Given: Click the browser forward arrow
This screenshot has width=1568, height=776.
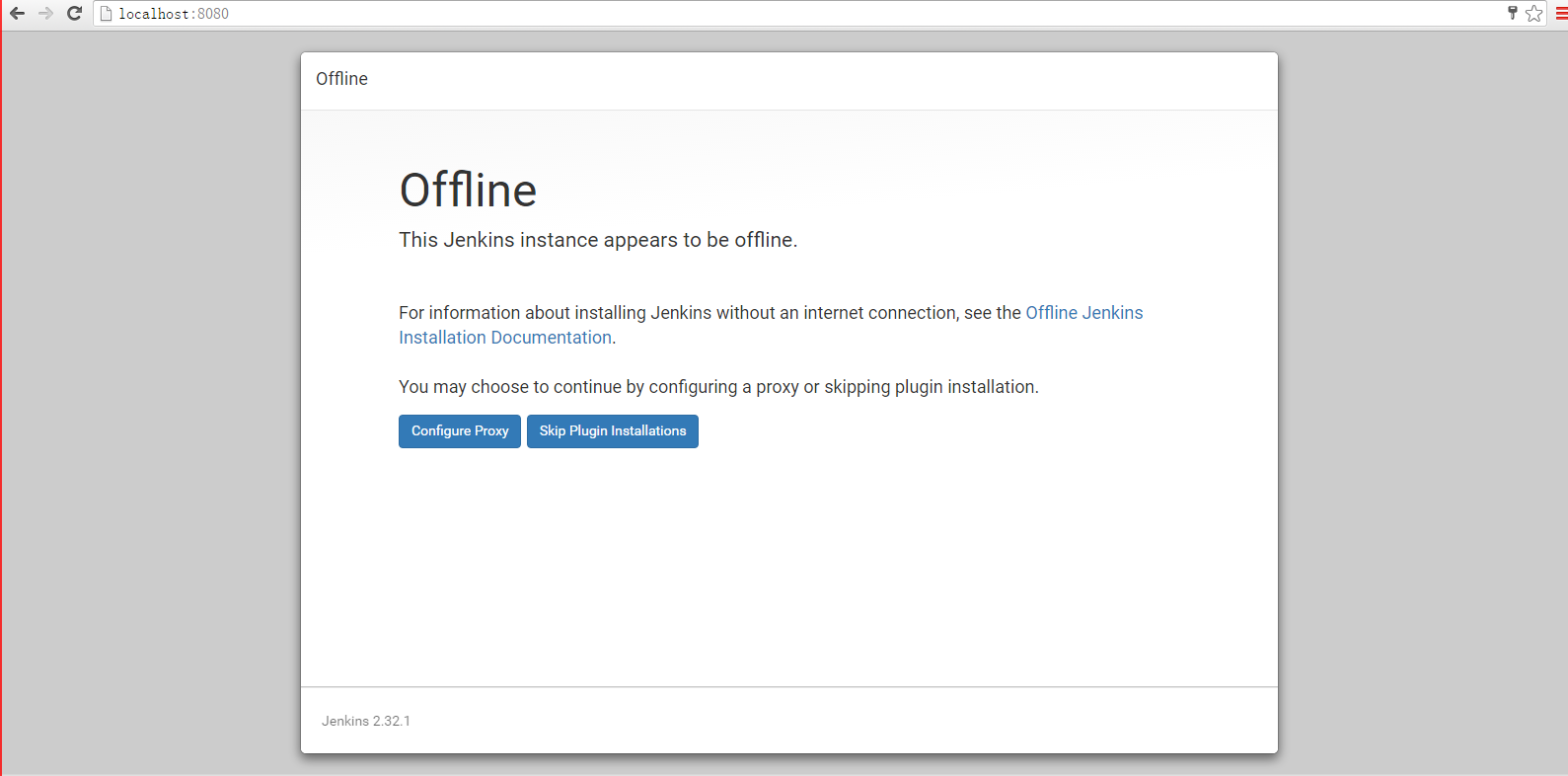Looking at the screenshot, I should 45,14.
